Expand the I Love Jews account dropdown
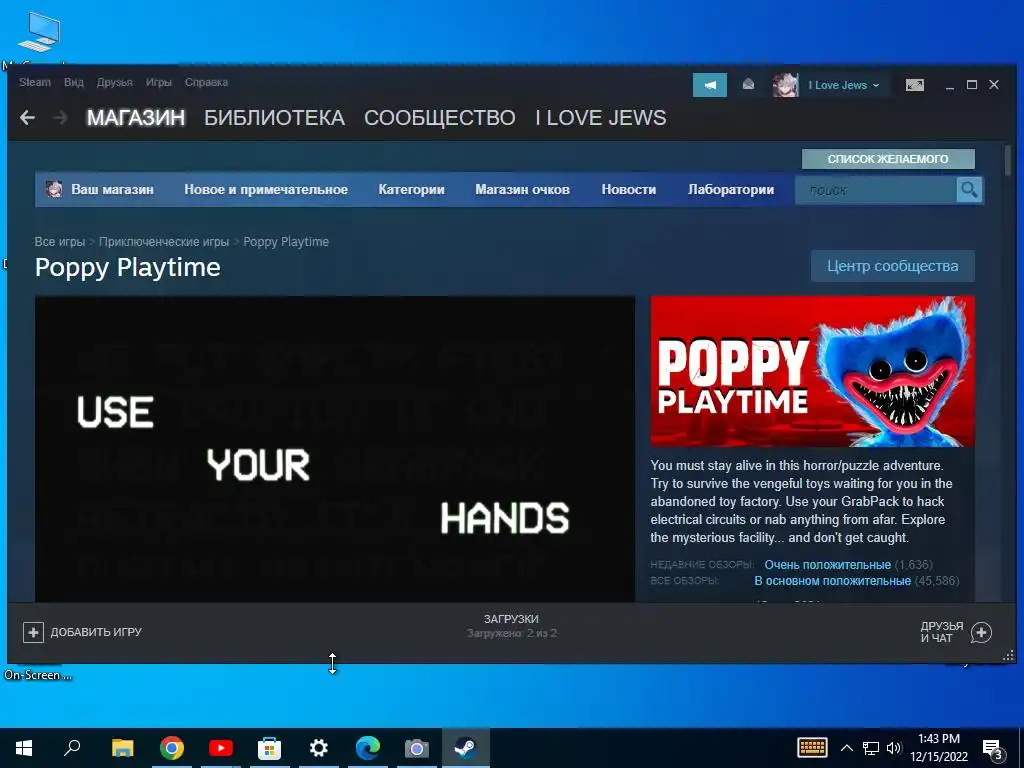Viewport: 1024px width, 768px height. tap(844, 85)
